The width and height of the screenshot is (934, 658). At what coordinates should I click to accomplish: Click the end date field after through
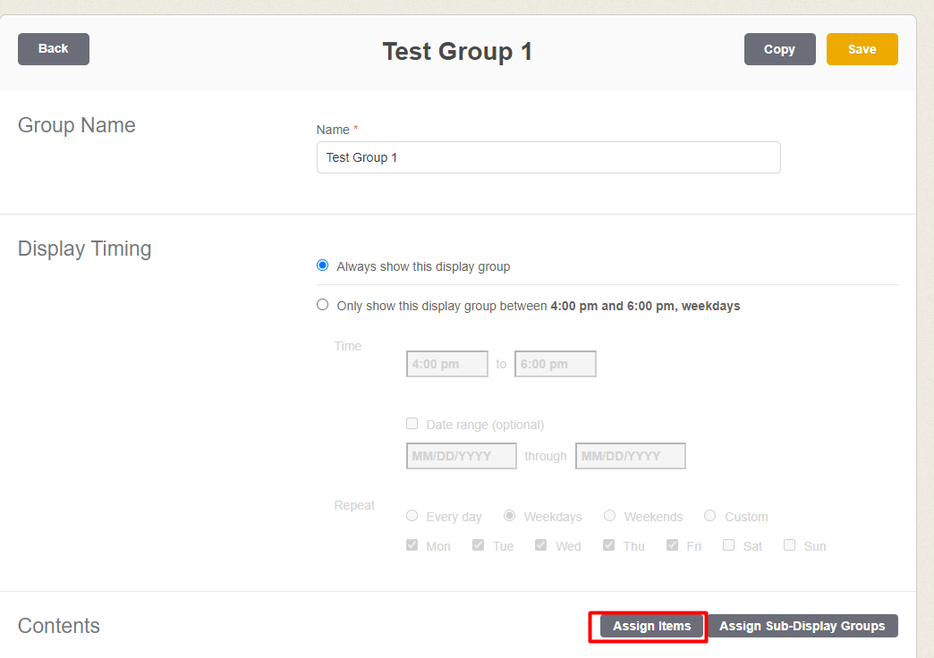tap(630, 456)
